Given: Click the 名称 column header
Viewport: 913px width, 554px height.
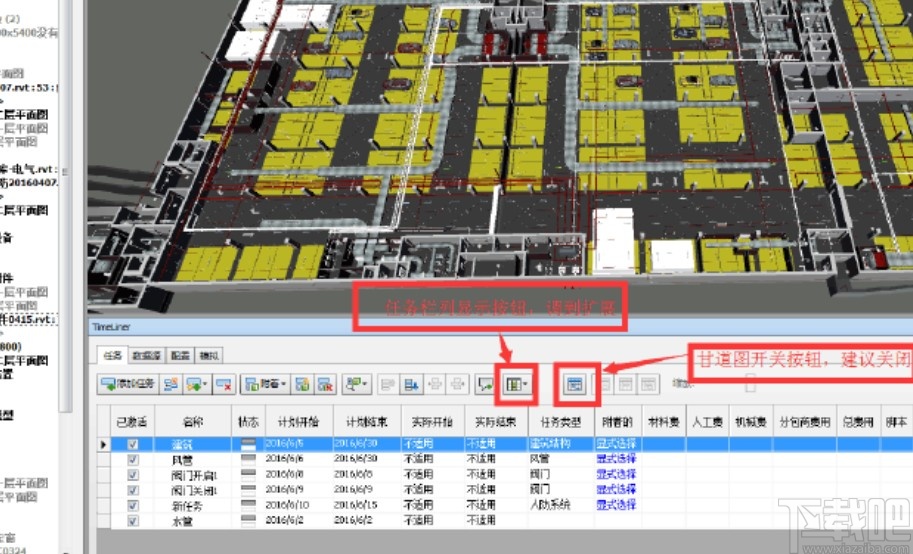Looking at the screenshot, I should point(193,421).
